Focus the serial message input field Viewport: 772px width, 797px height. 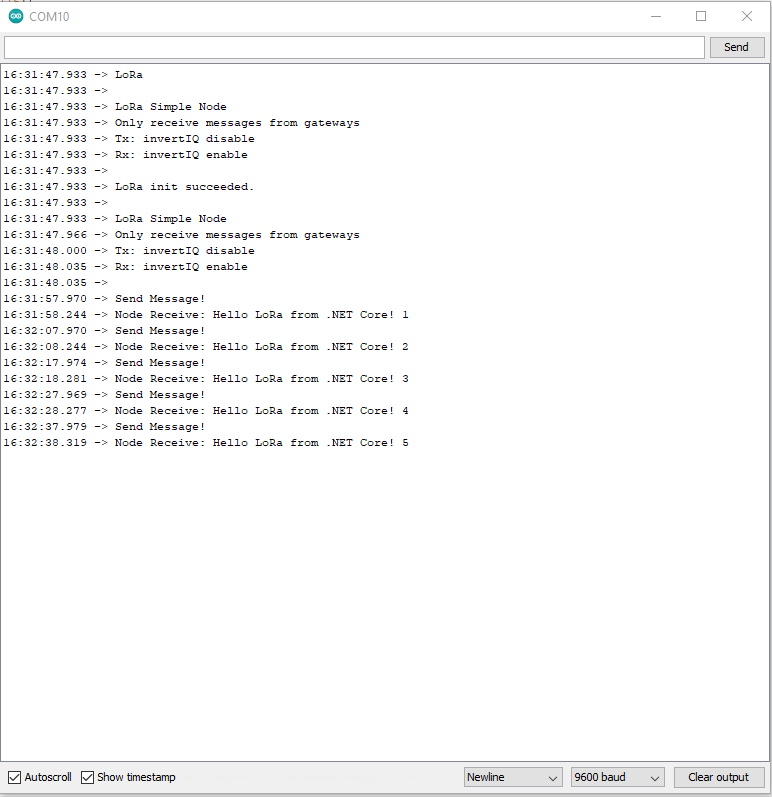(x=354, y=47)
